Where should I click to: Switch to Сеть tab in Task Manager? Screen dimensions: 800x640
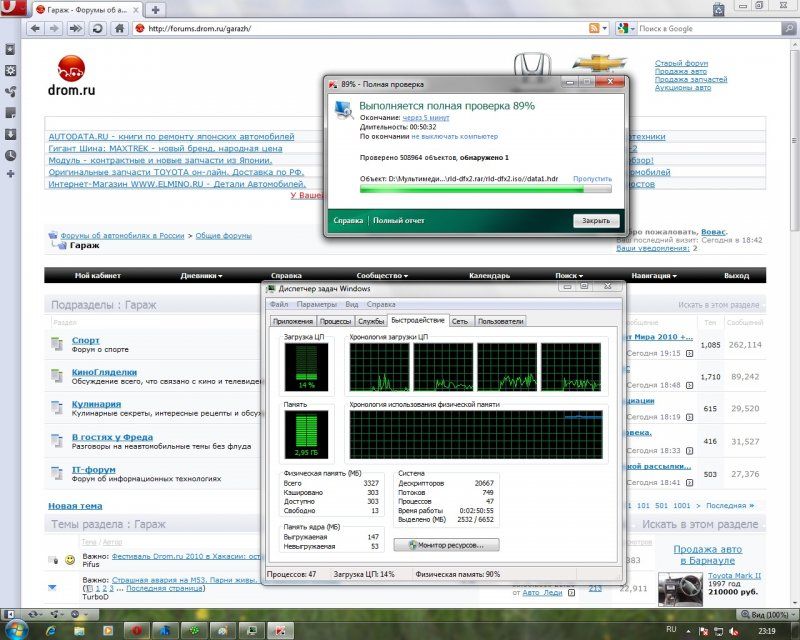coord(460,322)
